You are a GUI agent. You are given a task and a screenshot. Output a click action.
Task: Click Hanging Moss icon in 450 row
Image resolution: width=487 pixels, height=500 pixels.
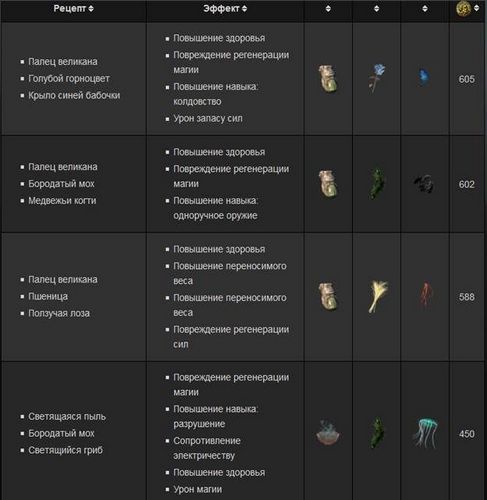pos(377,433)
